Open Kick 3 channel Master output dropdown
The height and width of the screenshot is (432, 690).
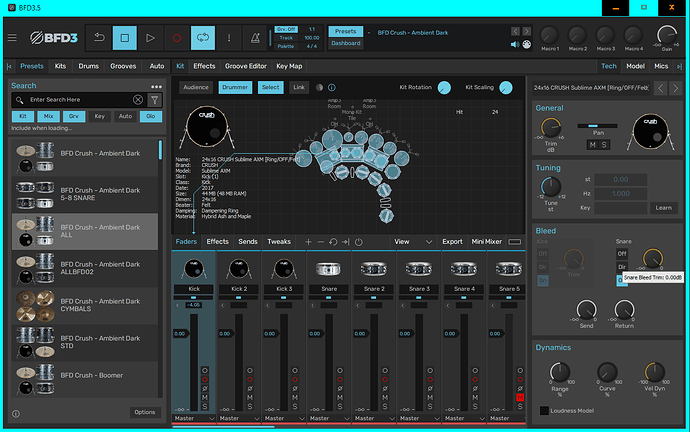point(284,418)
